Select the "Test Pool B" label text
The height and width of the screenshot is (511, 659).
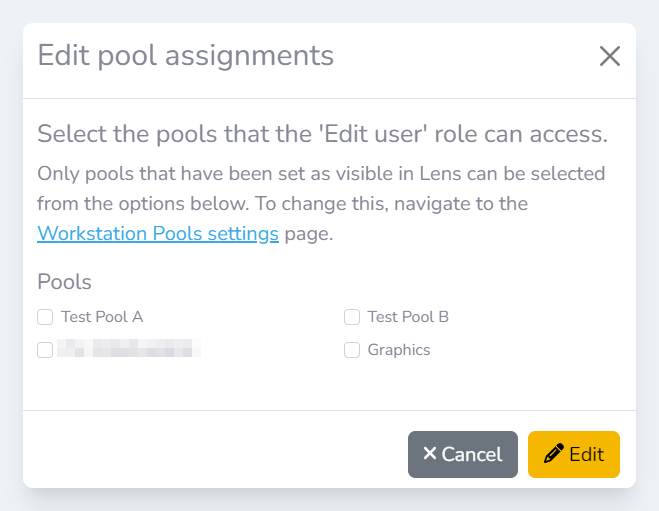click(408, 317)
